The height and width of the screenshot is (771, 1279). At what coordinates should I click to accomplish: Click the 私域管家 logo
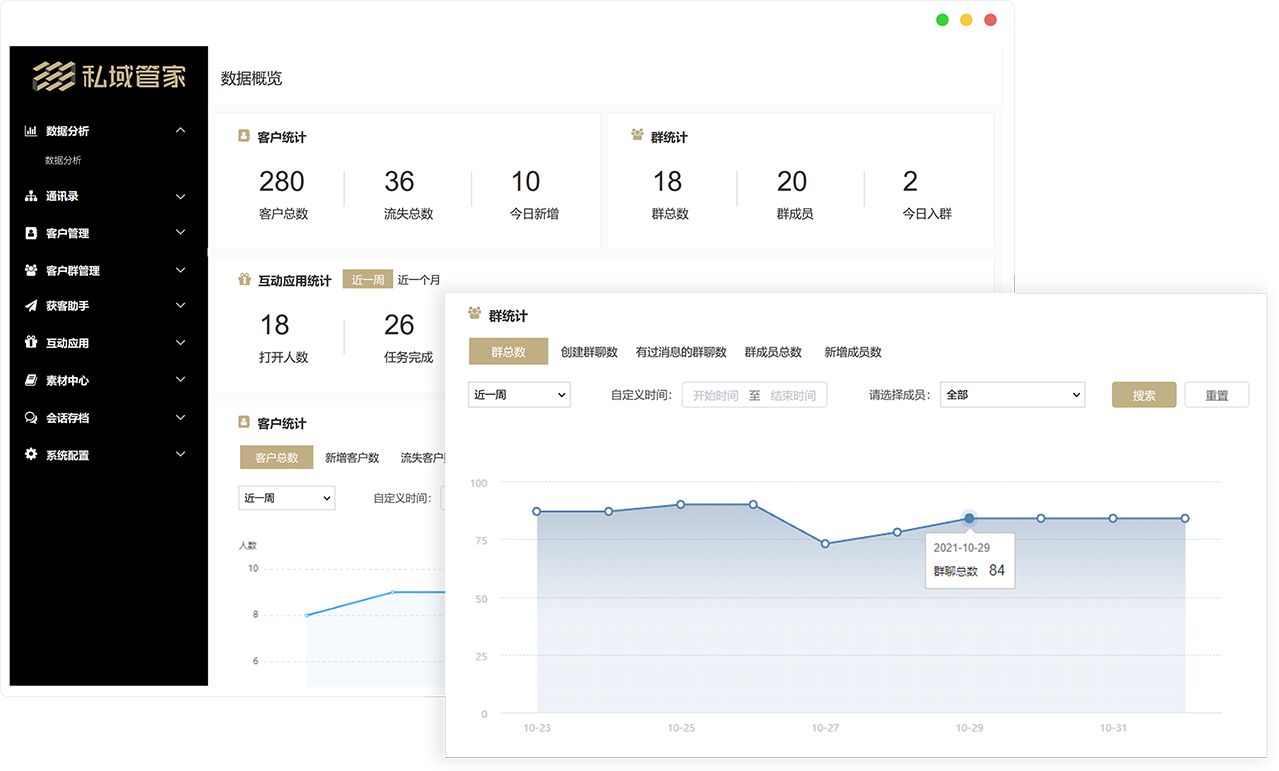point(109,76)
